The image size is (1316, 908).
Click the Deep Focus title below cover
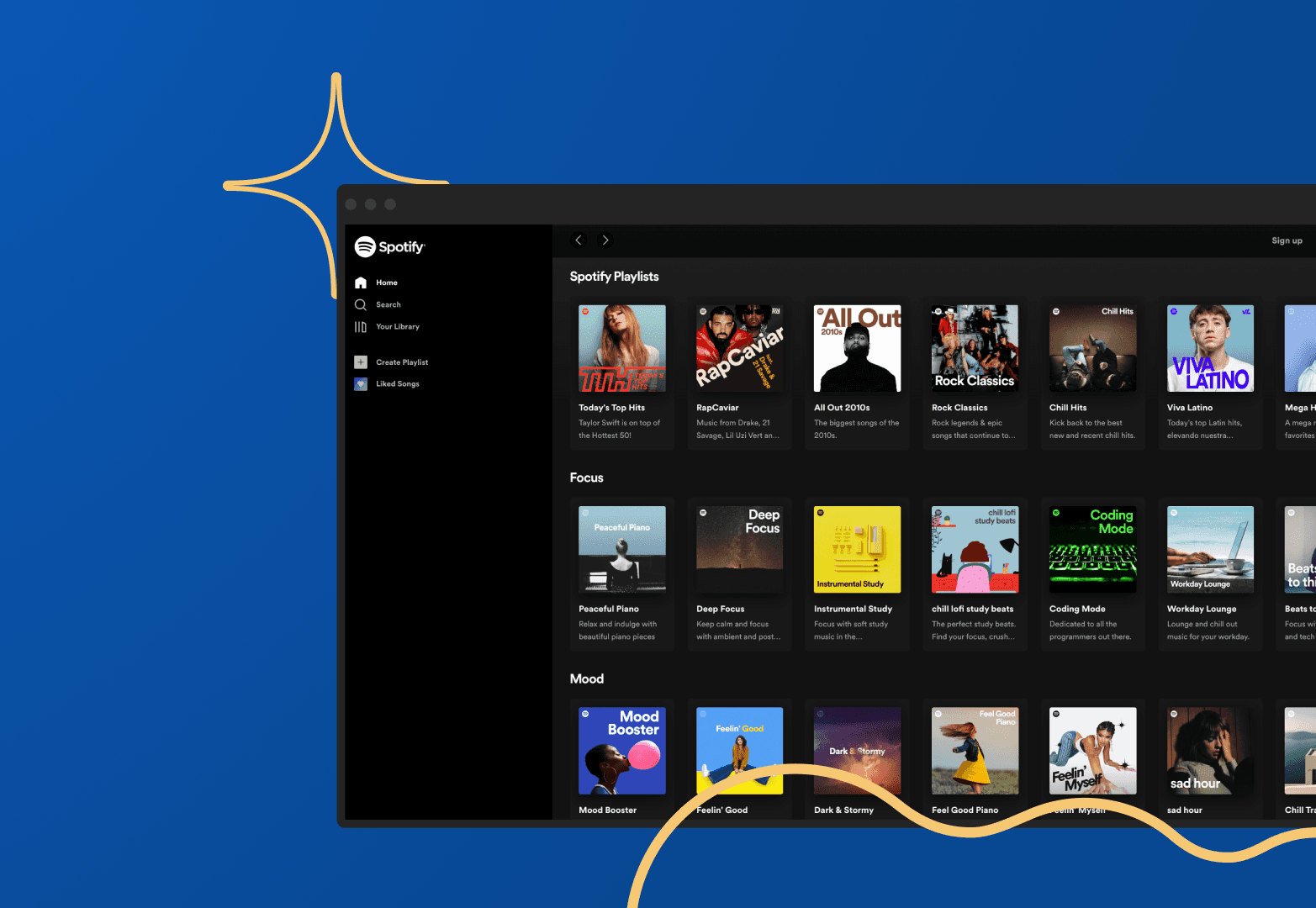(721, 609)
